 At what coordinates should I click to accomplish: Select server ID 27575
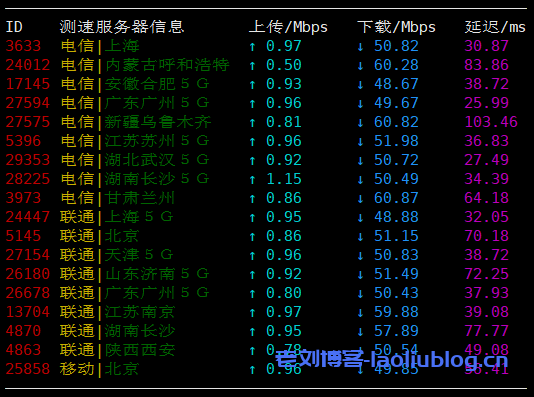tap(28, 122)
